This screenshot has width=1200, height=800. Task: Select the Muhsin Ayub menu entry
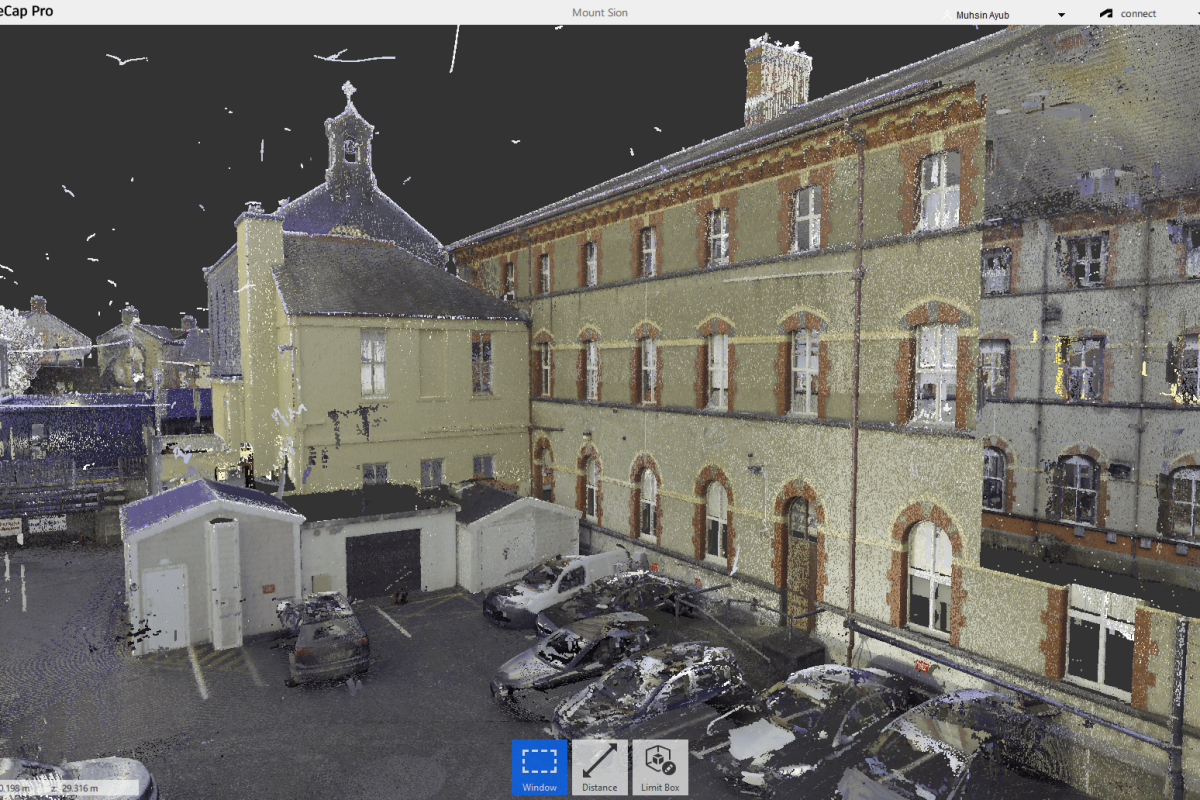[x=981, y=13]
